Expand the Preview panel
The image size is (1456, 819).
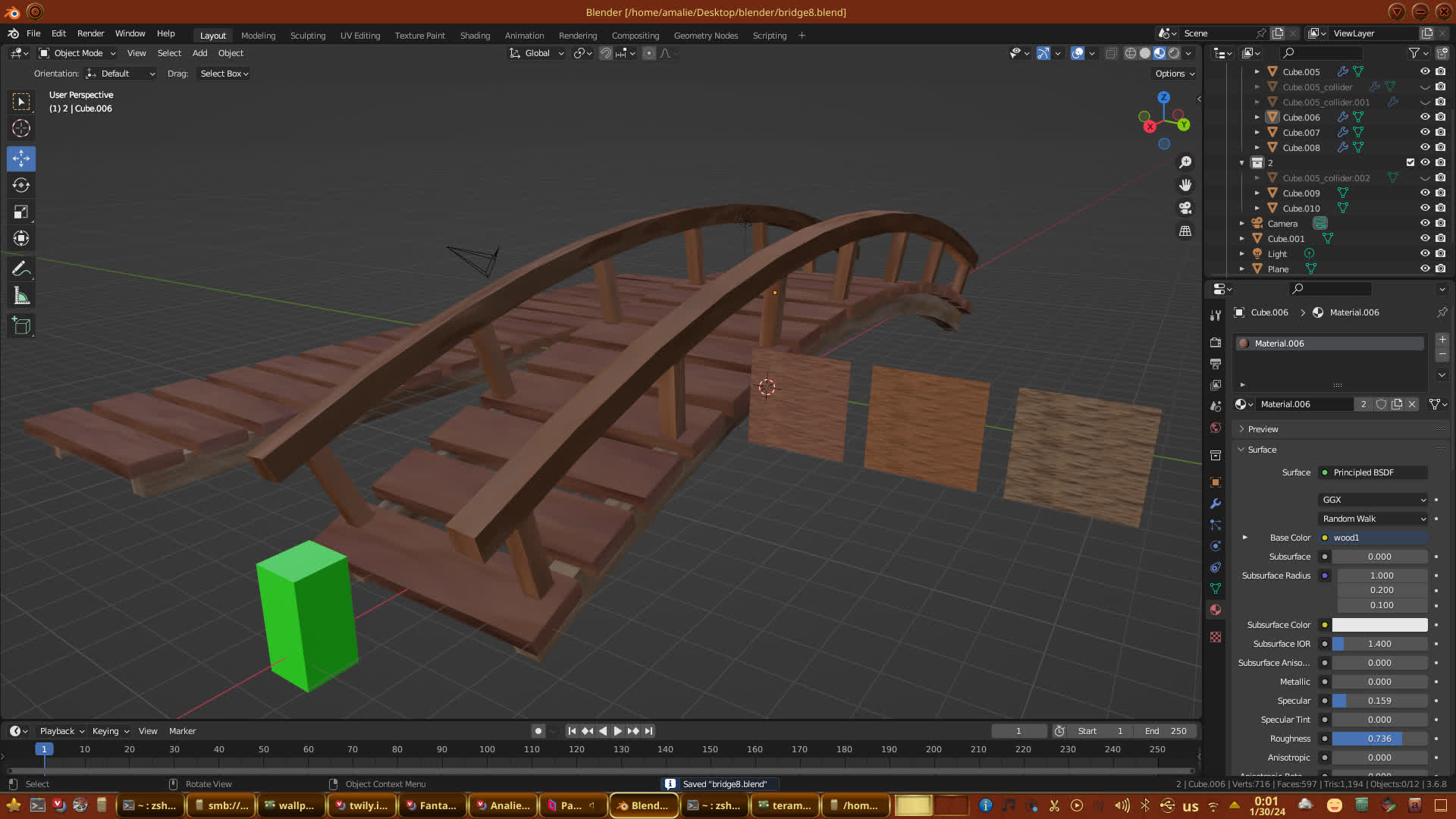click(1263, 429)
